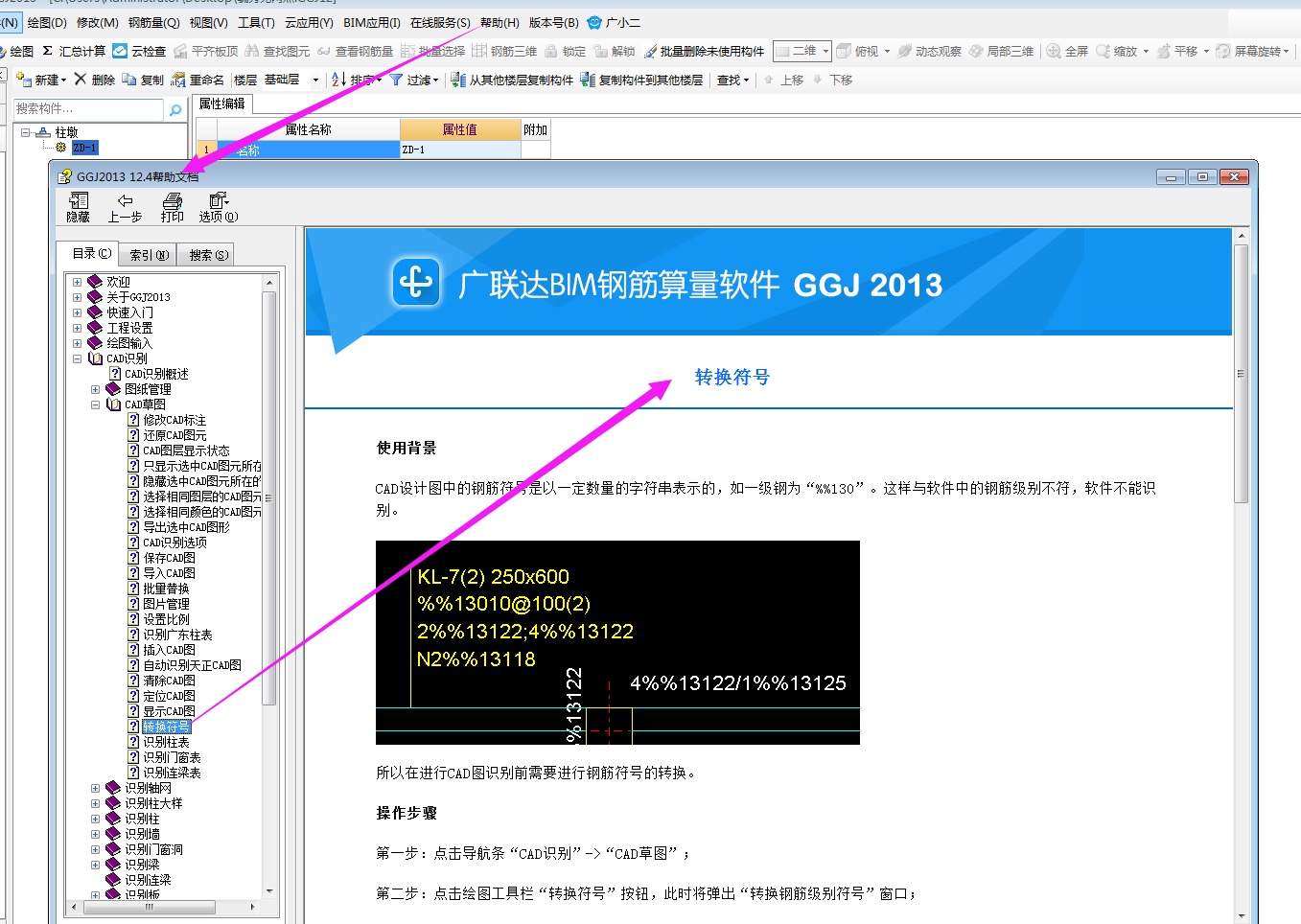The width and height of the screenshot is (1301, 924).
Task: Click the 属性值 column header
Action: coord(460,129)
